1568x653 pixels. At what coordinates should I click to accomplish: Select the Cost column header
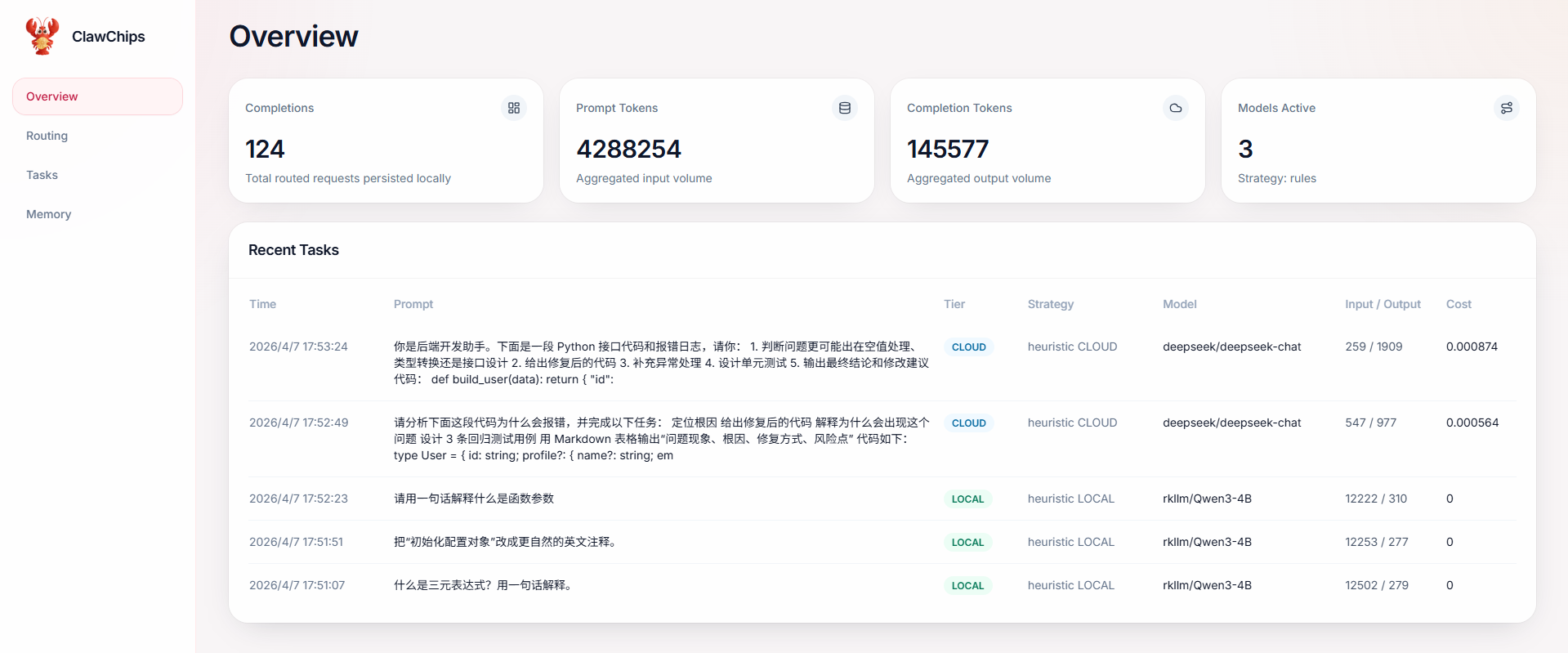1459,304
